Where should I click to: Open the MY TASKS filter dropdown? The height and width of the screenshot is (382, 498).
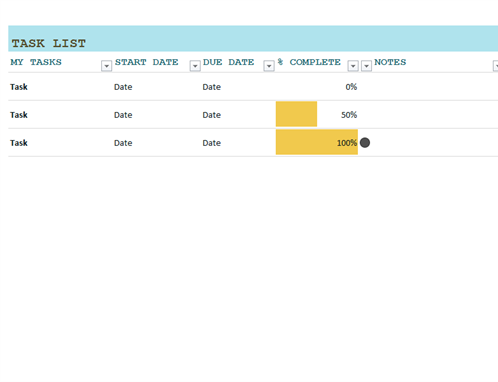click(x=106, y=66)
